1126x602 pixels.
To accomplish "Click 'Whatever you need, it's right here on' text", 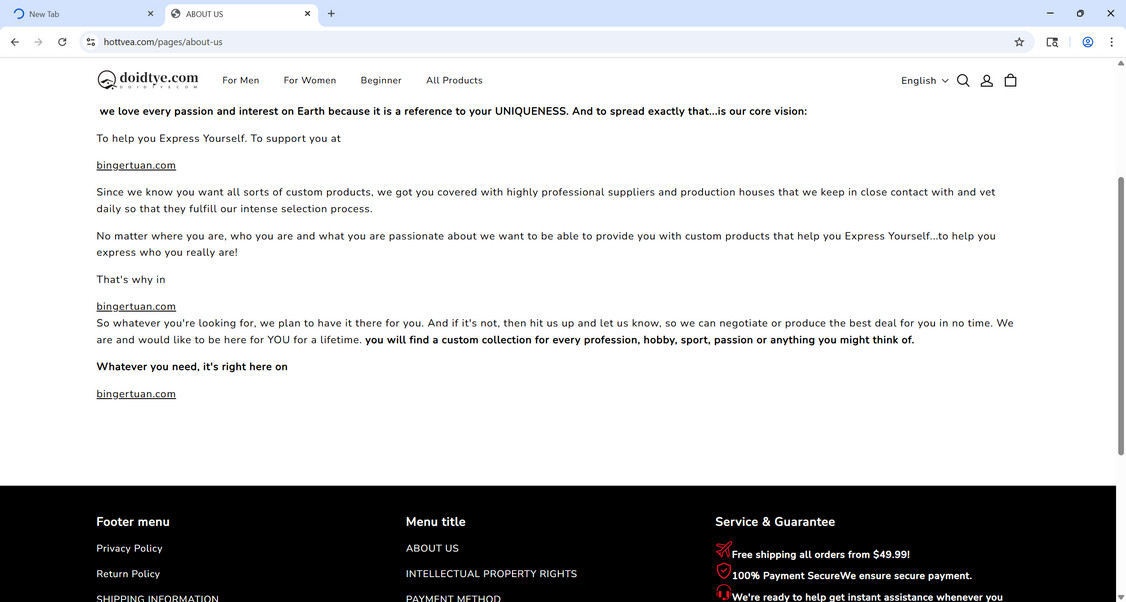I will click(192, 367).
